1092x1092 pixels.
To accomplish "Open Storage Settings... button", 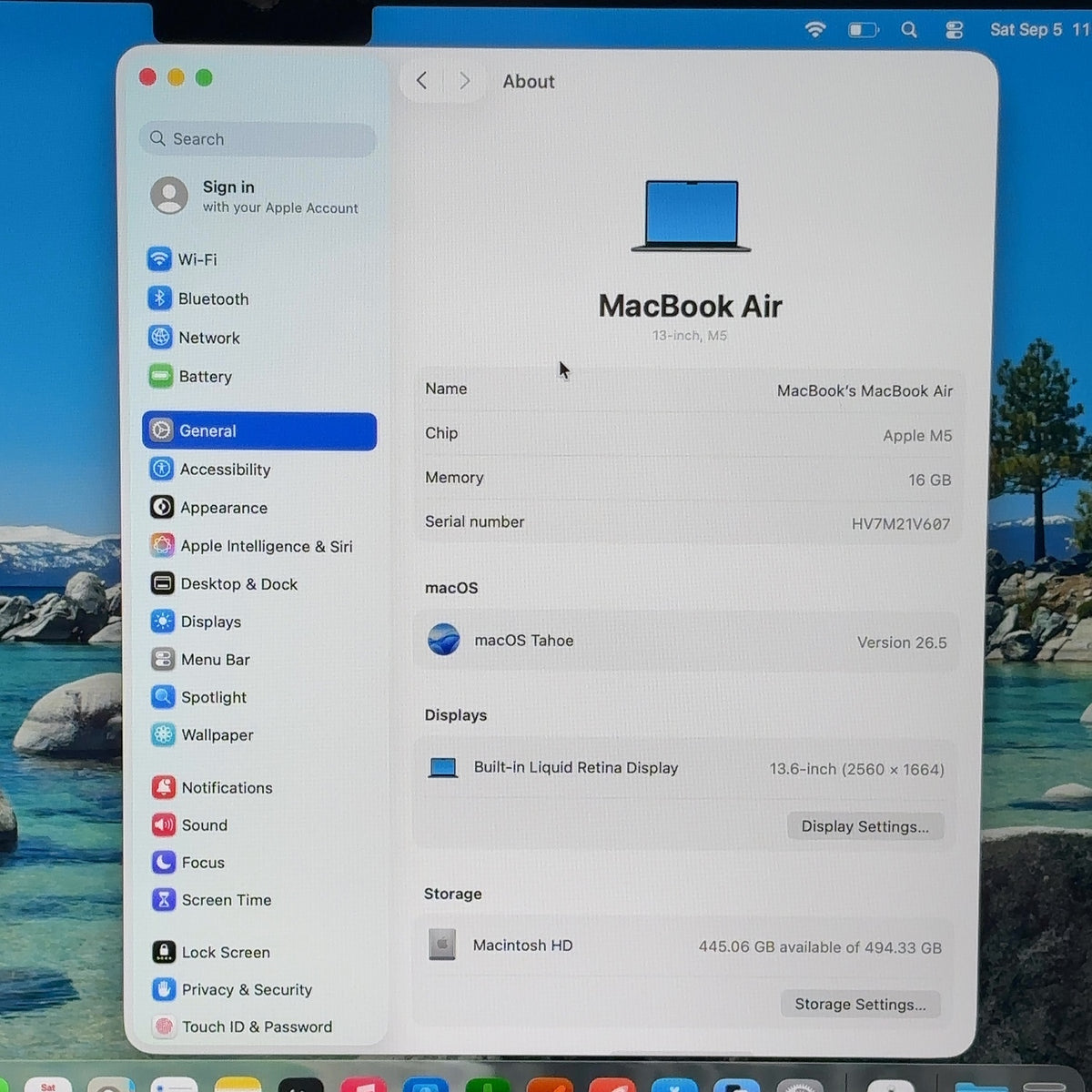I will (x=860, y=1004).
